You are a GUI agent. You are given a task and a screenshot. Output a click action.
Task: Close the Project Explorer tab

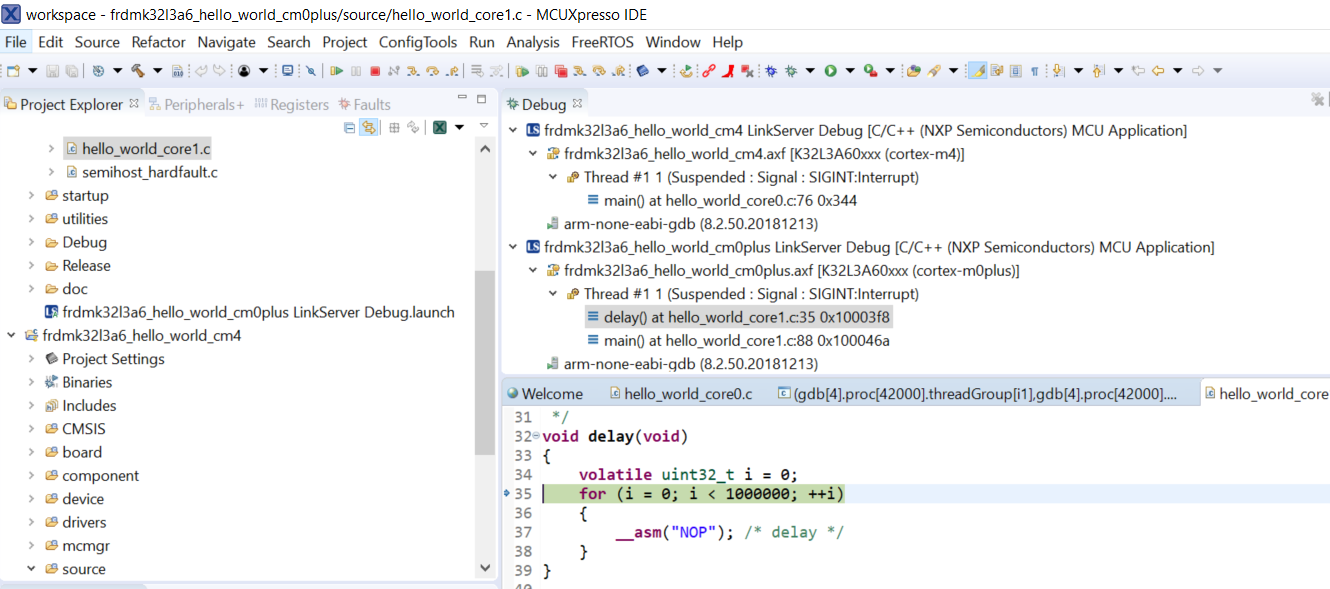pos(133,104)
